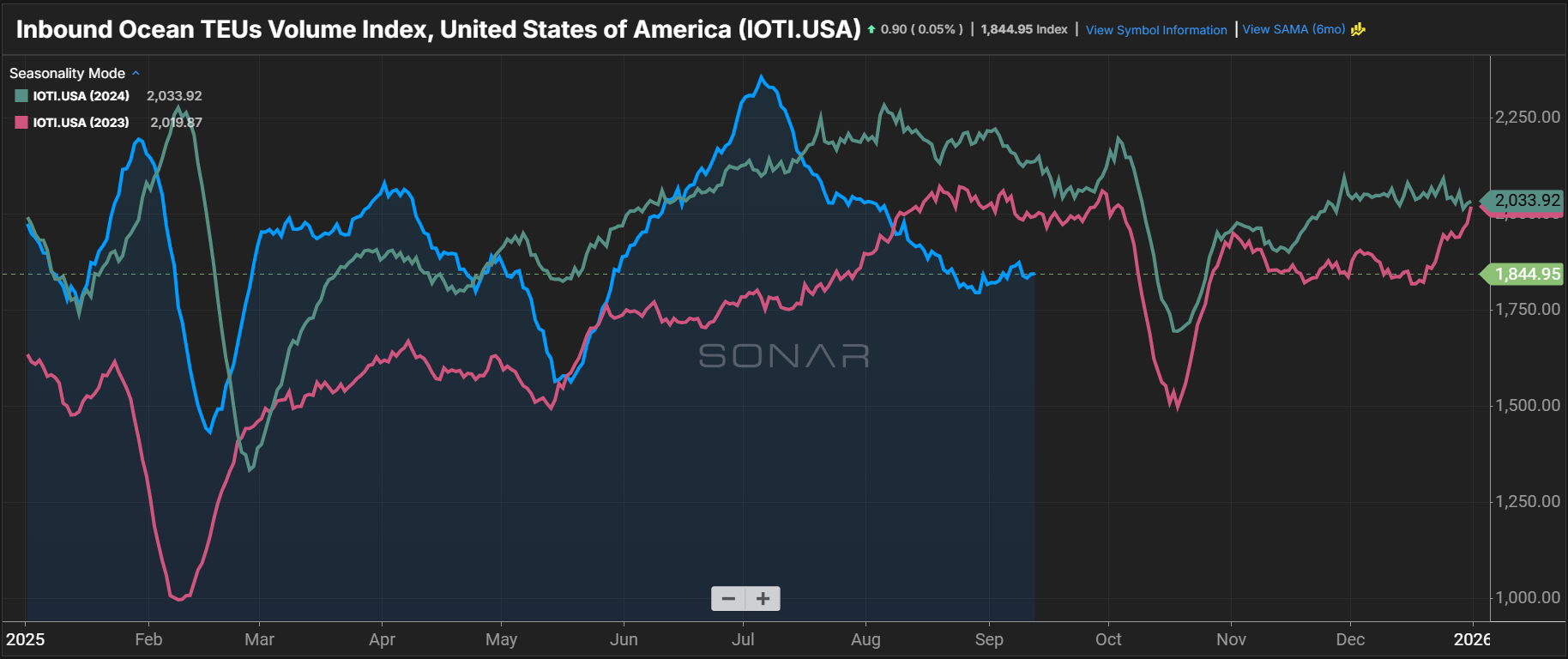Toggle the IOTI.USA (2023) series visibility
1568x659 pixels.
coord(81,123)
